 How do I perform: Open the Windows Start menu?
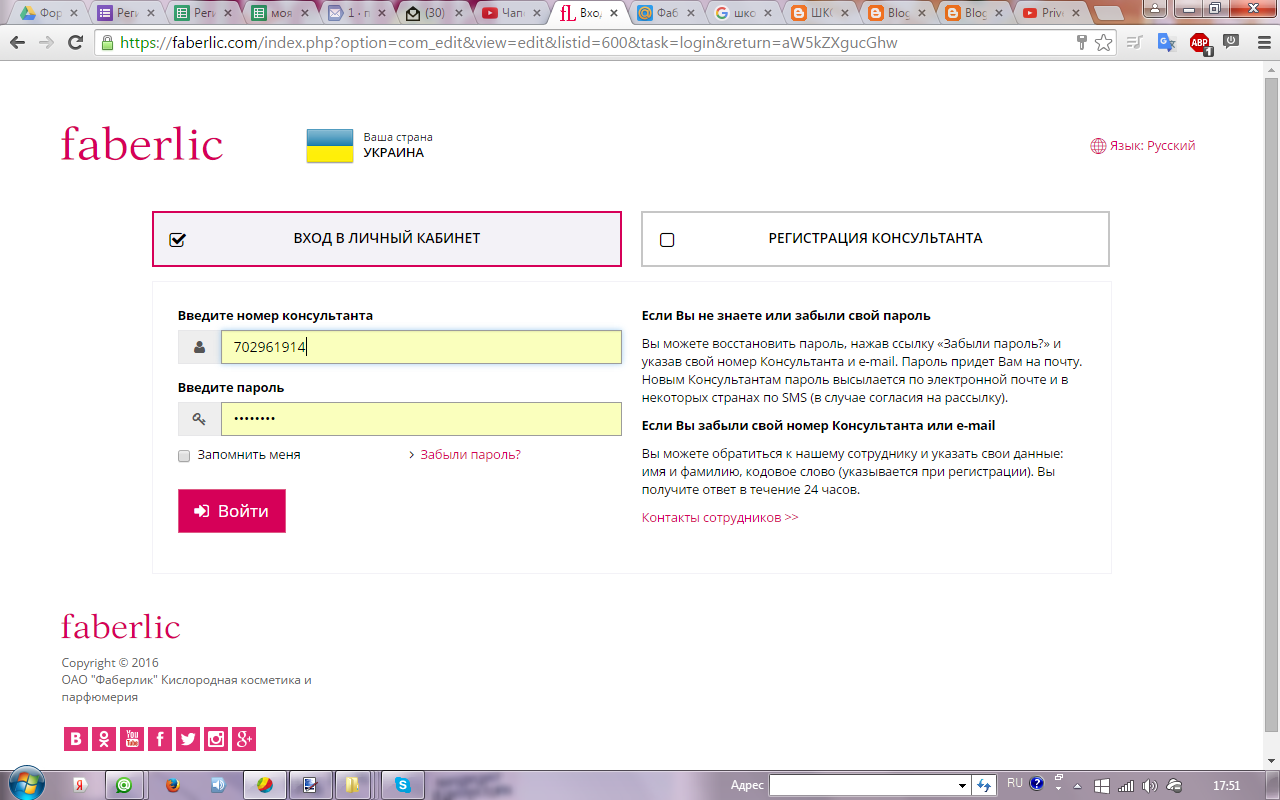click(26, 784)
